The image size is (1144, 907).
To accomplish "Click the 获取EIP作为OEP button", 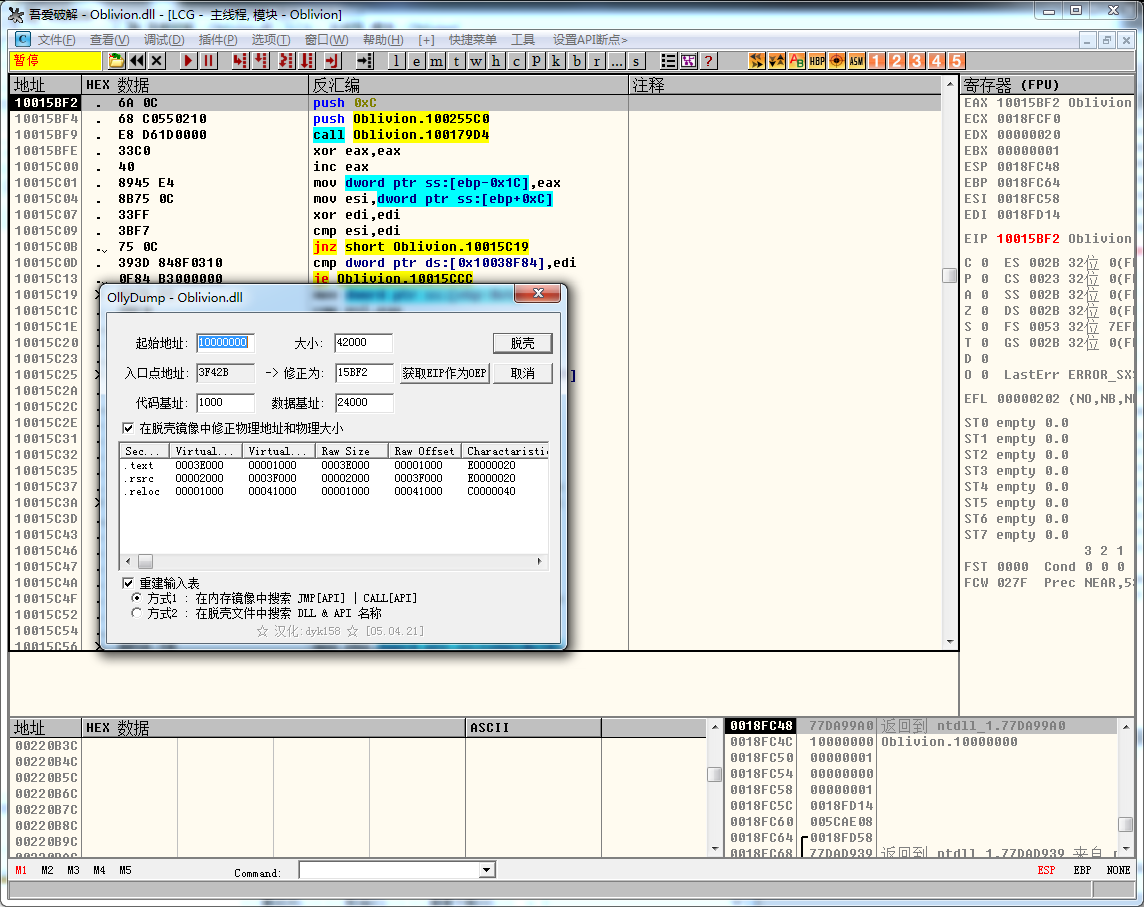I will coord(444,374).
